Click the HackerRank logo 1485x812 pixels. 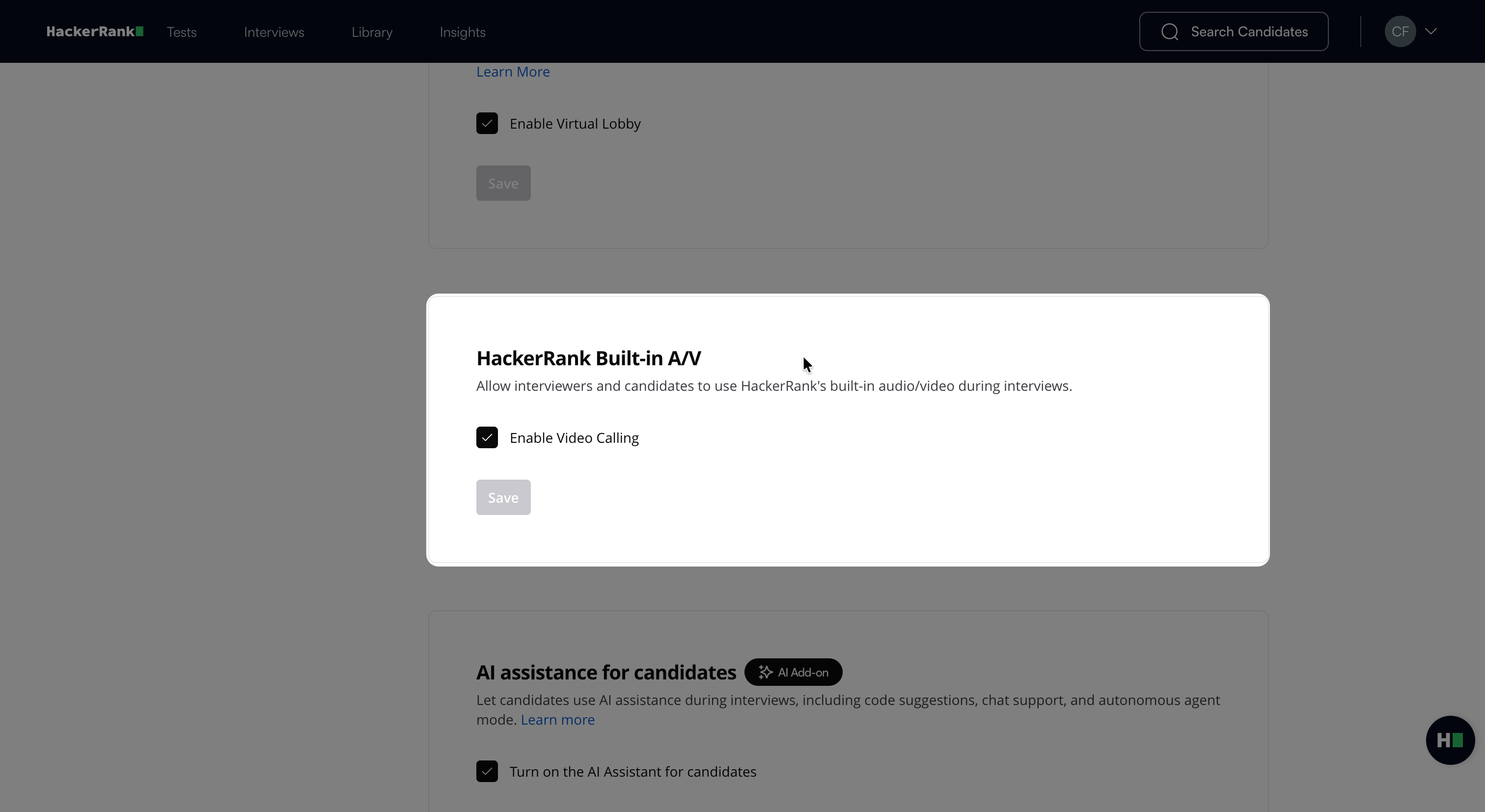point(95,32)
